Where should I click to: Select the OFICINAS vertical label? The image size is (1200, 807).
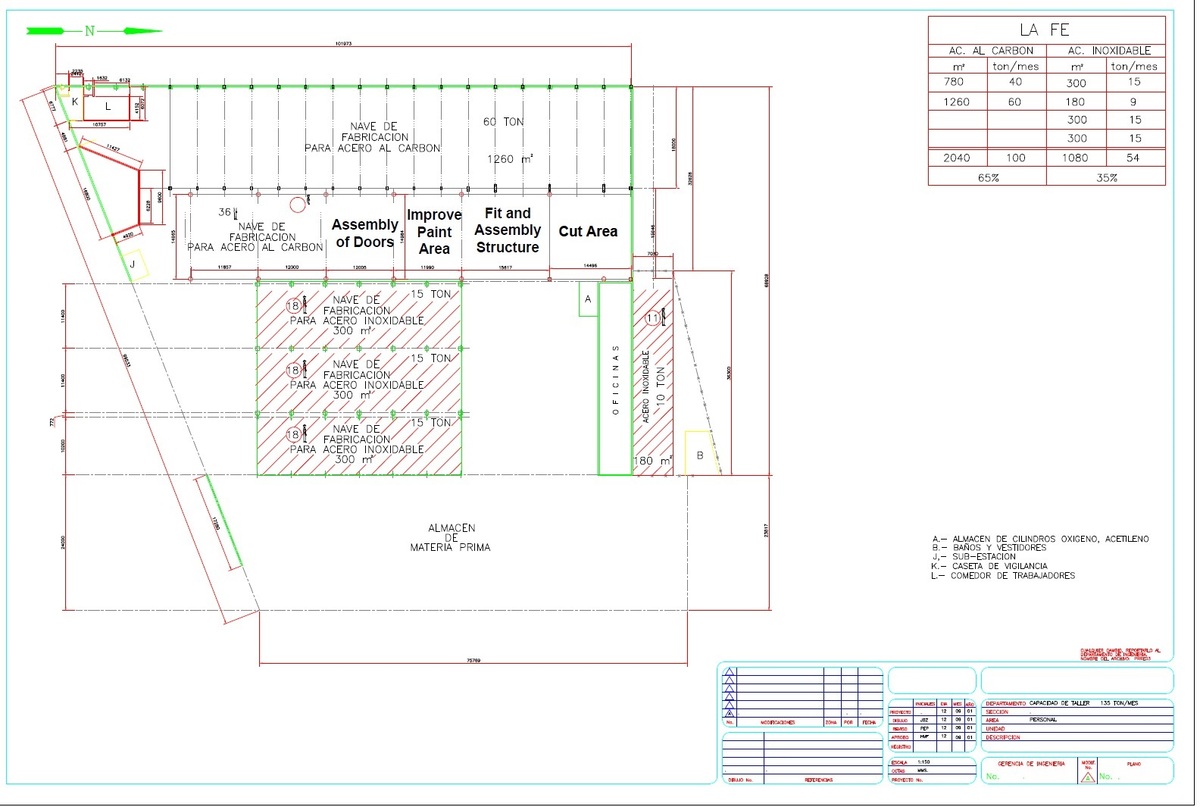tap(615, 380)
